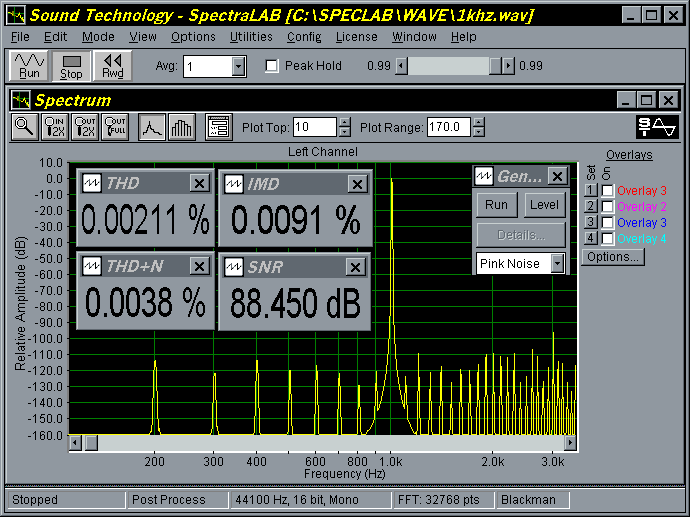Increase Plot Top with the up arrow
This screenshot has width=690, height=517.
click(345, 122)
